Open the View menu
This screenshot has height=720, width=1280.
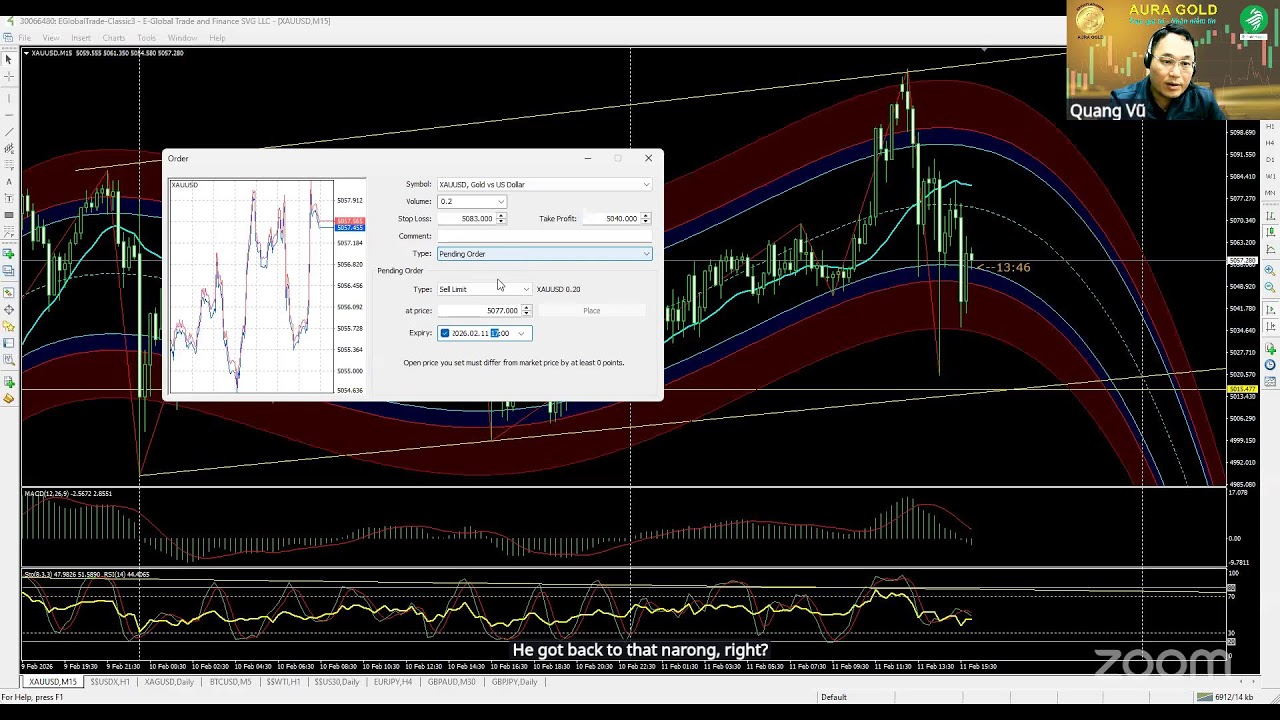coord(50,38)
